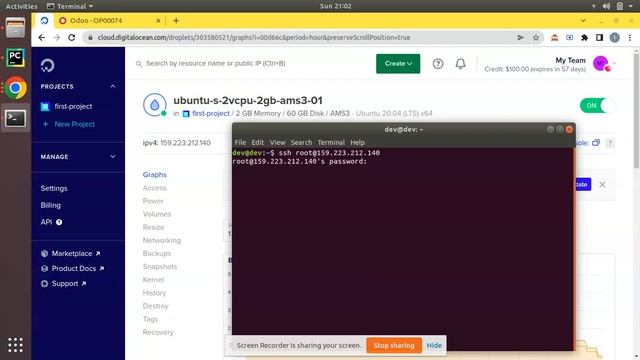Collapse the PROJECTS section
Viewport: 640px width, 360px height.
pyautogui.click(x=113, y=87)
